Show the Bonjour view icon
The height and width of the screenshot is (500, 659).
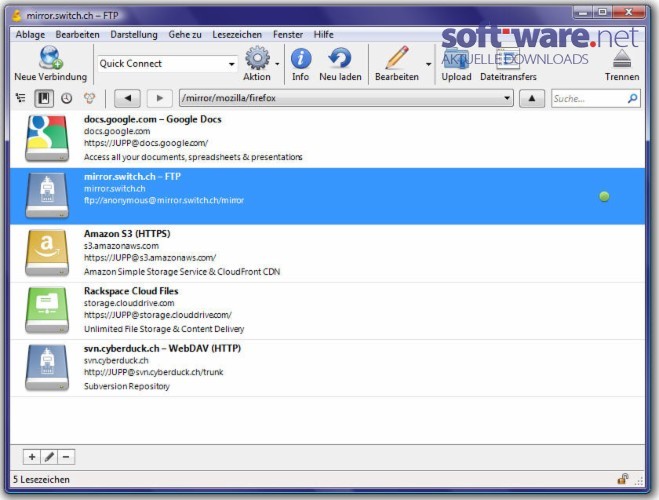click(89, 98)
